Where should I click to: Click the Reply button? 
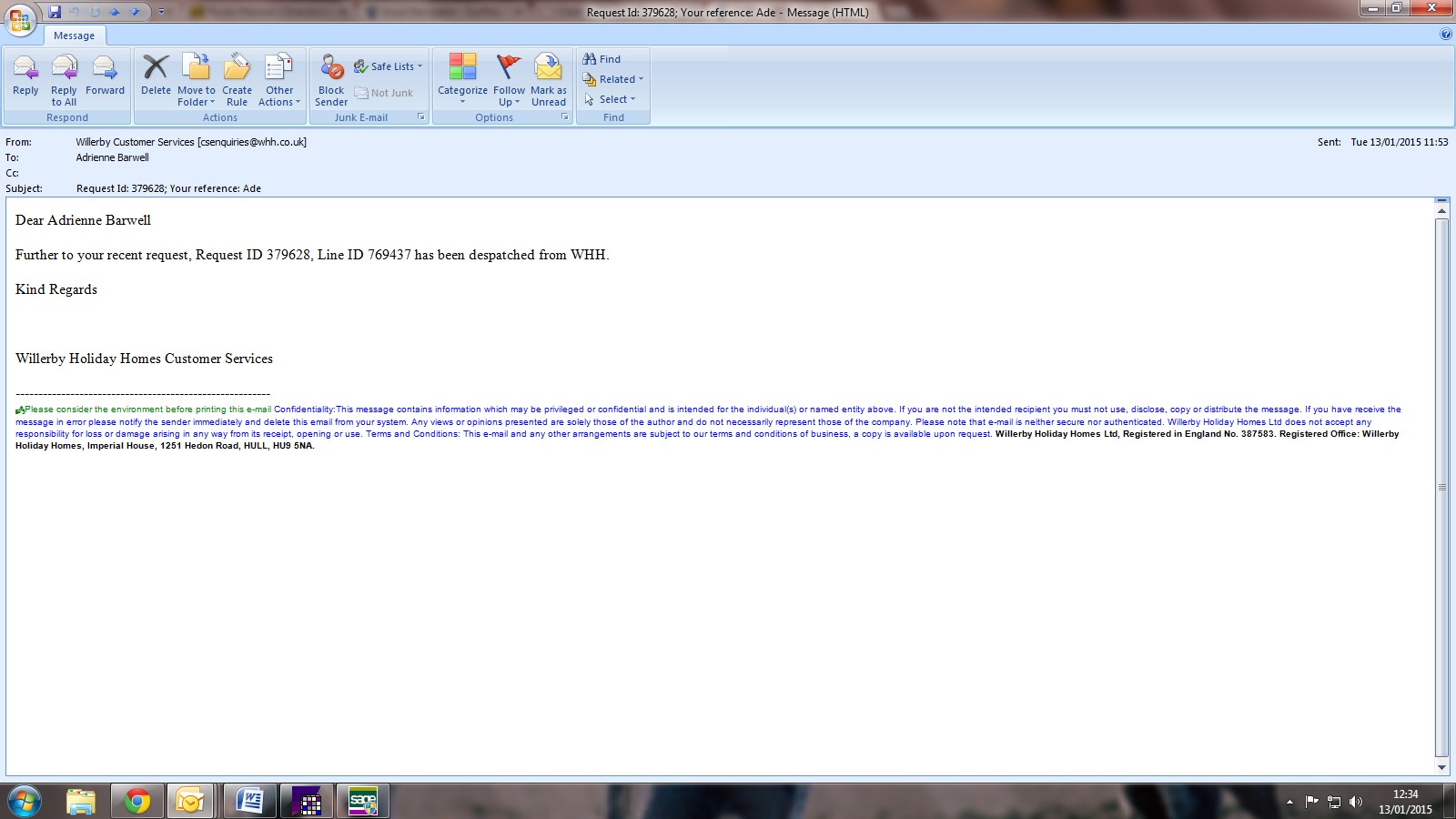click(x=25, y=76)
